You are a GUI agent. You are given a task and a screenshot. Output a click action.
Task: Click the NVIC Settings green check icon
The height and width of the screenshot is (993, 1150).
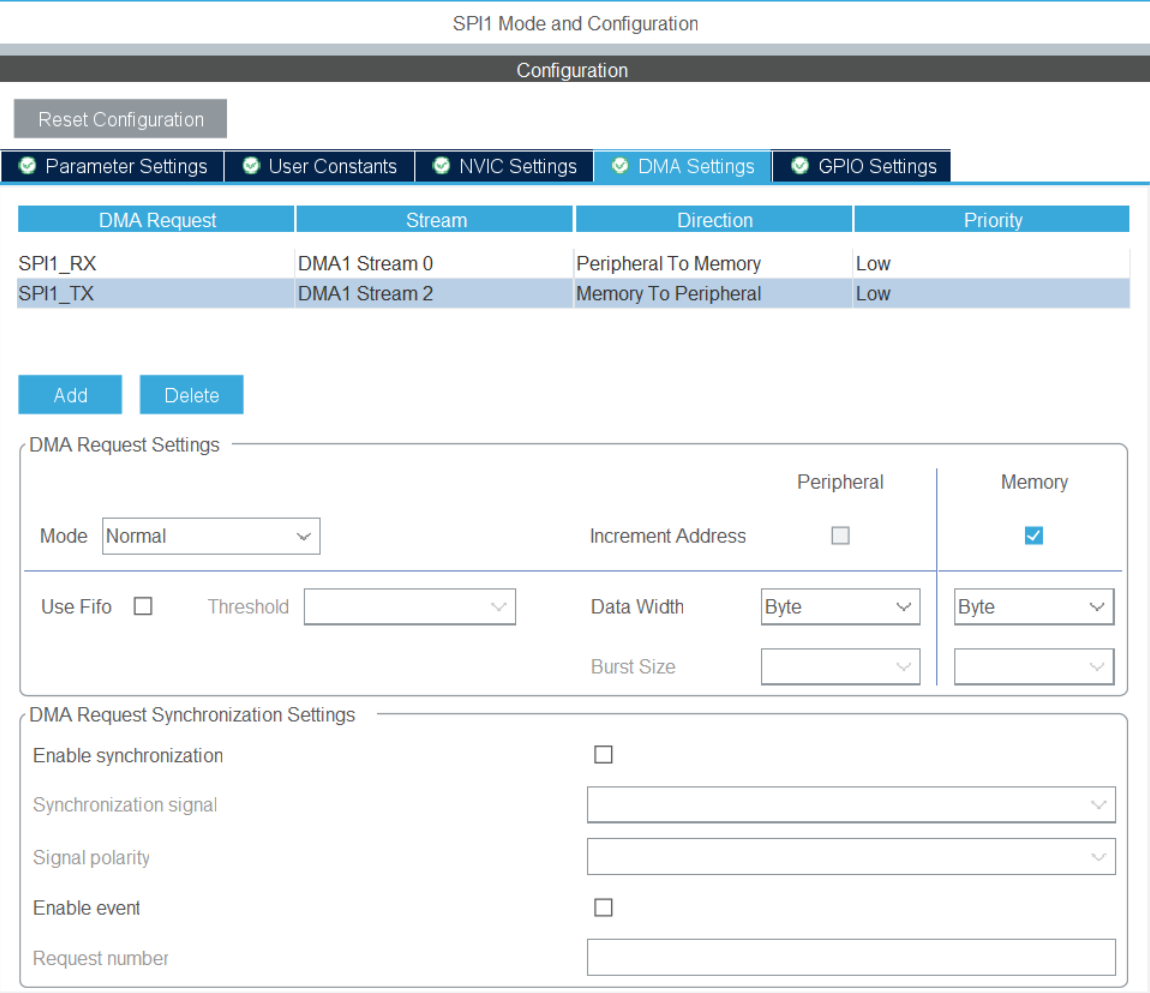(441, 166)
